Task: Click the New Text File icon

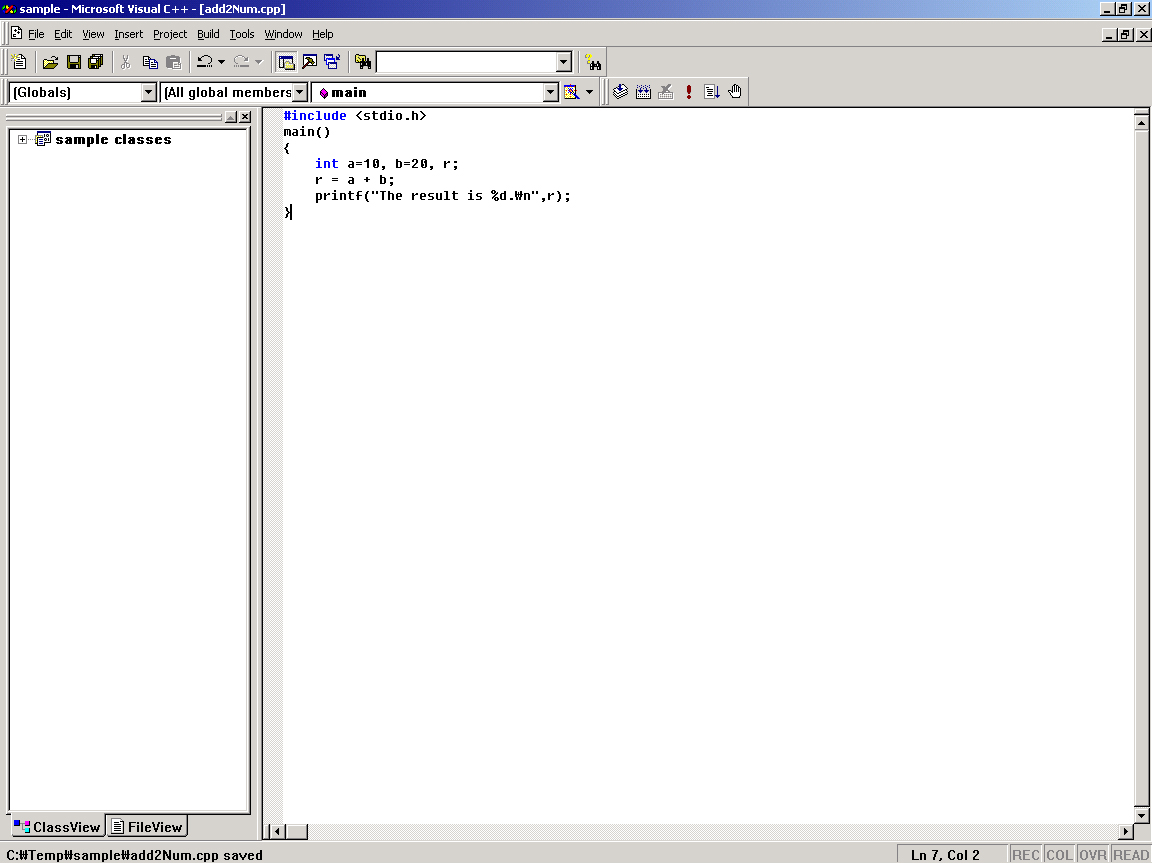Action: click(x=19, y=62)
